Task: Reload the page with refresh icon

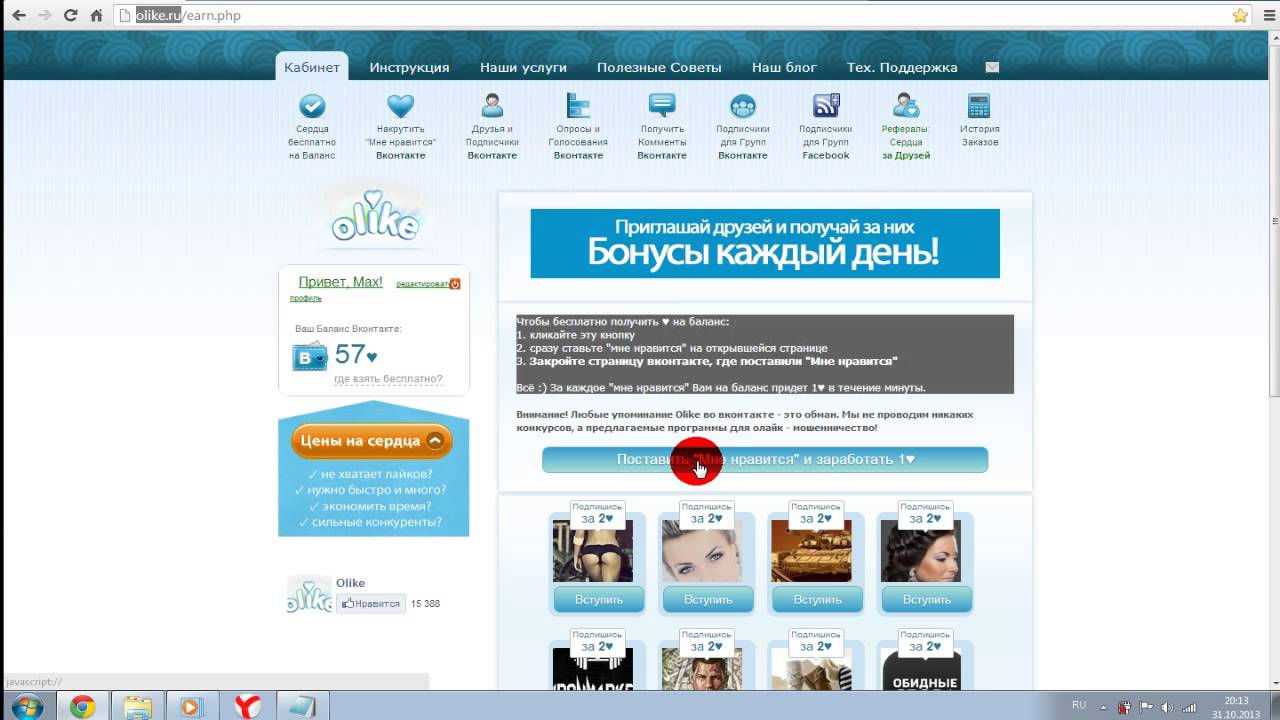Action: (x=70, y=15)
